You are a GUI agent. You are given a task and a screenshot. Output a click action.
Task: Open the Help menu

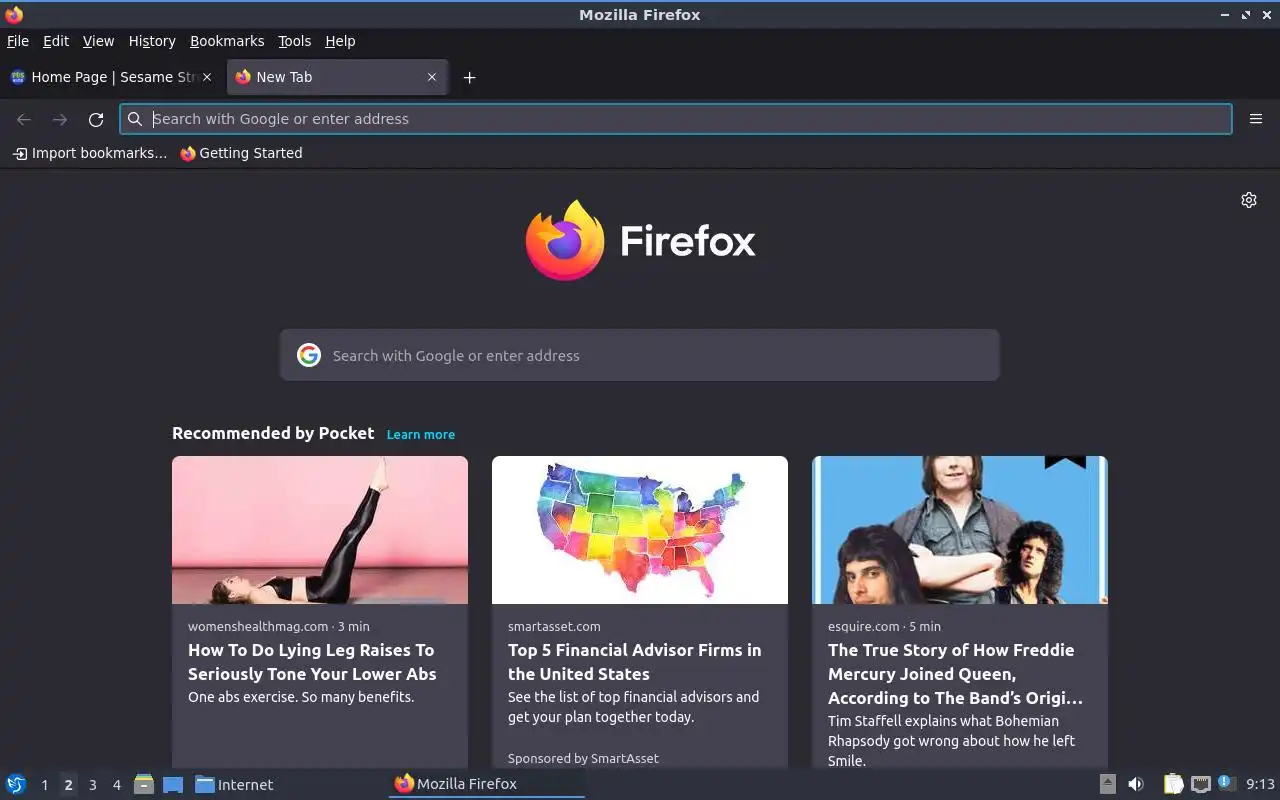pyautogui.click(x=340, y=41)
